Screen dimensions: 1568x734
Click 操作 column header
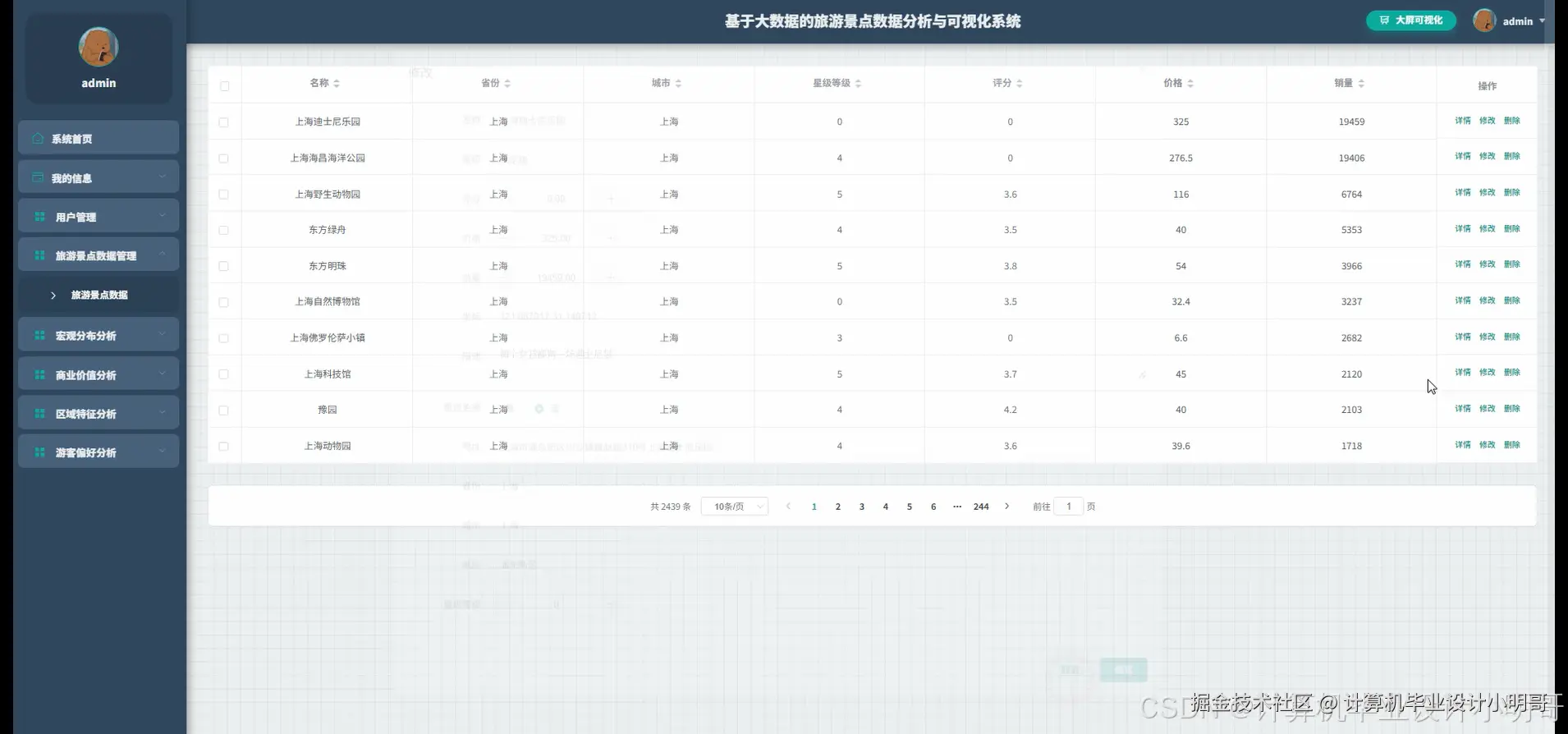pyautogui.click(x=1487, y=85)
